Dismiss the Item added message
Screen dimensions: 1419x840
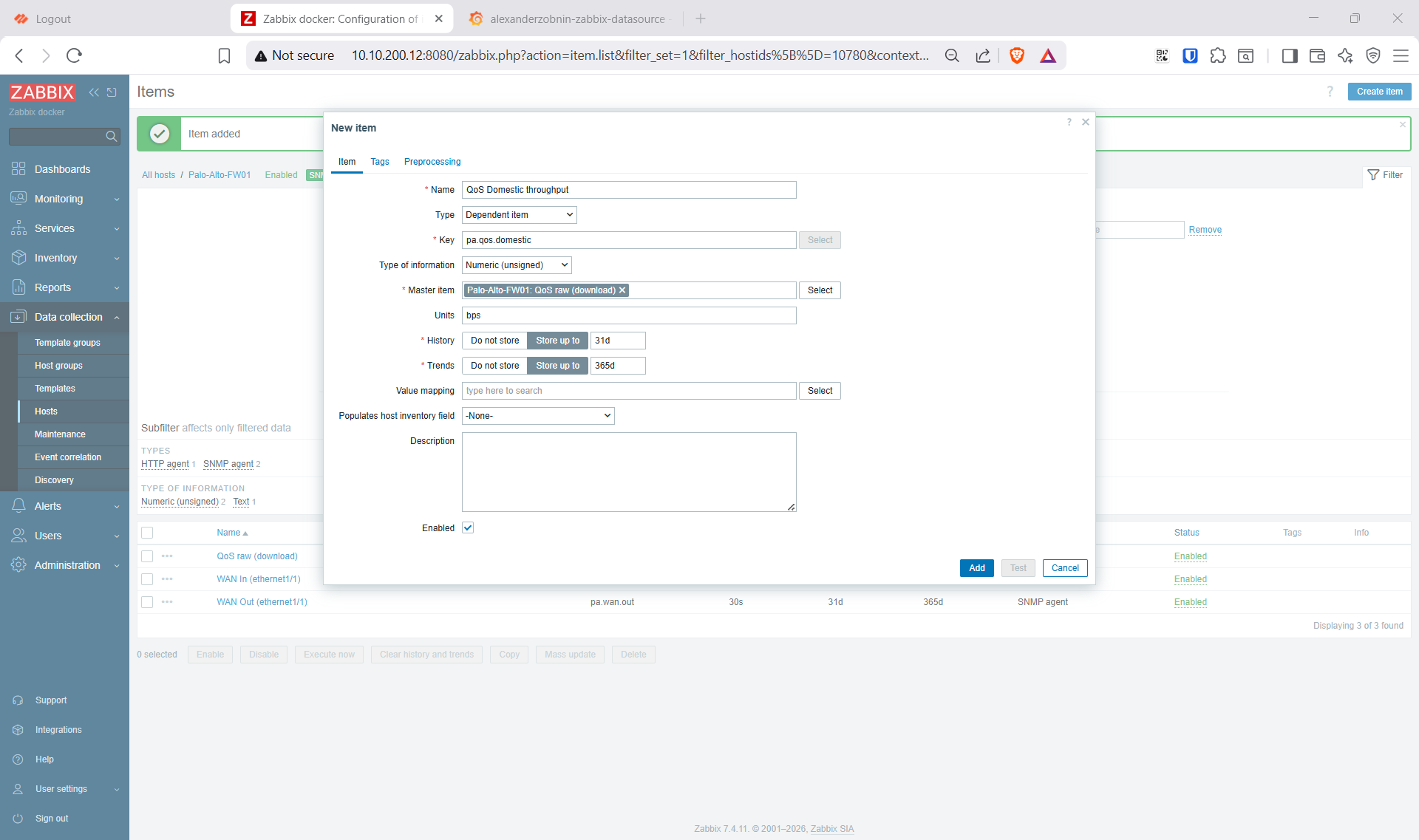(1403, 125)
